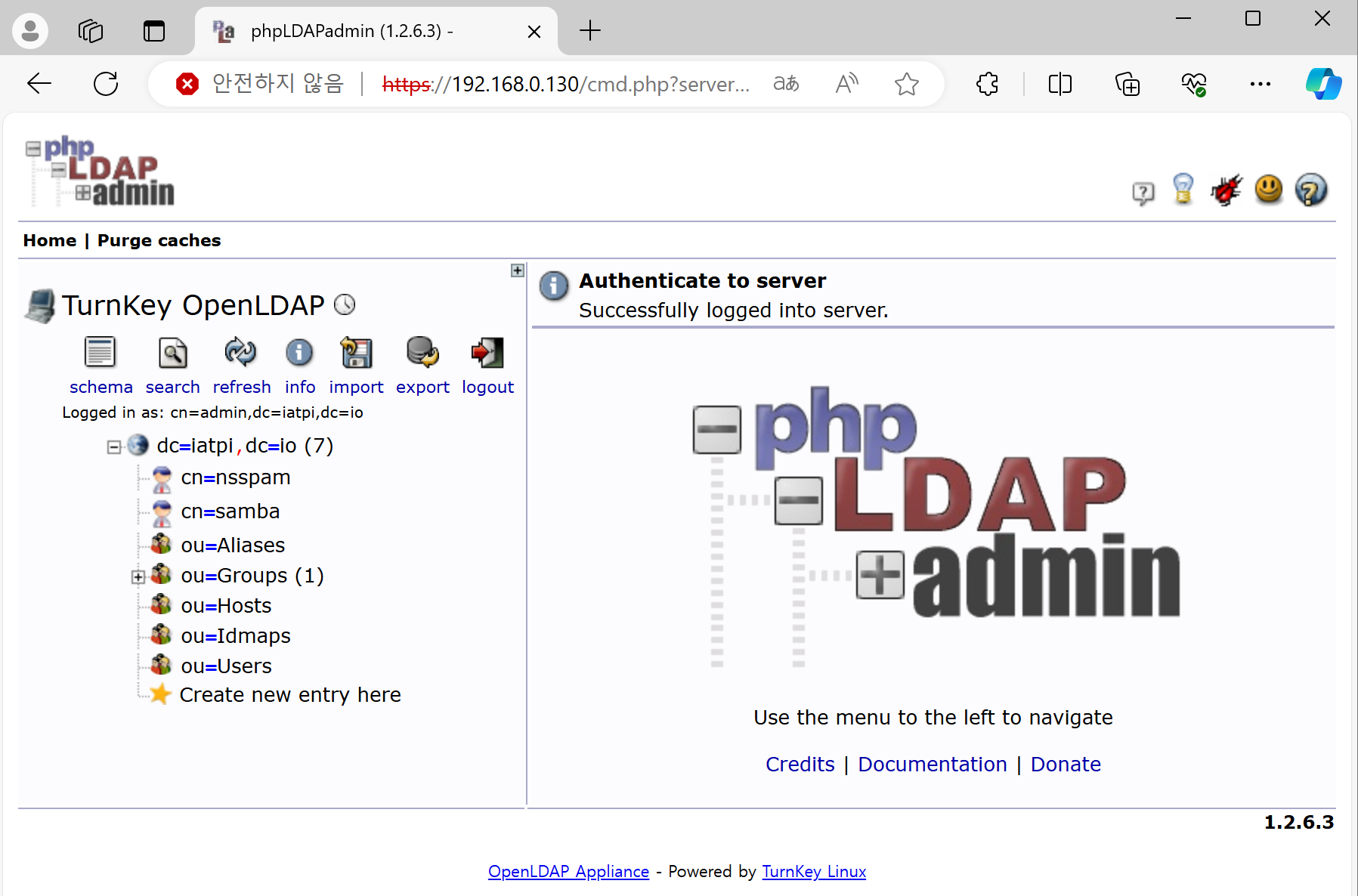Image resolution: width=1358 pixels, height=896 pixels.
Task: Click the browser address bar URL
Action: 566,84
